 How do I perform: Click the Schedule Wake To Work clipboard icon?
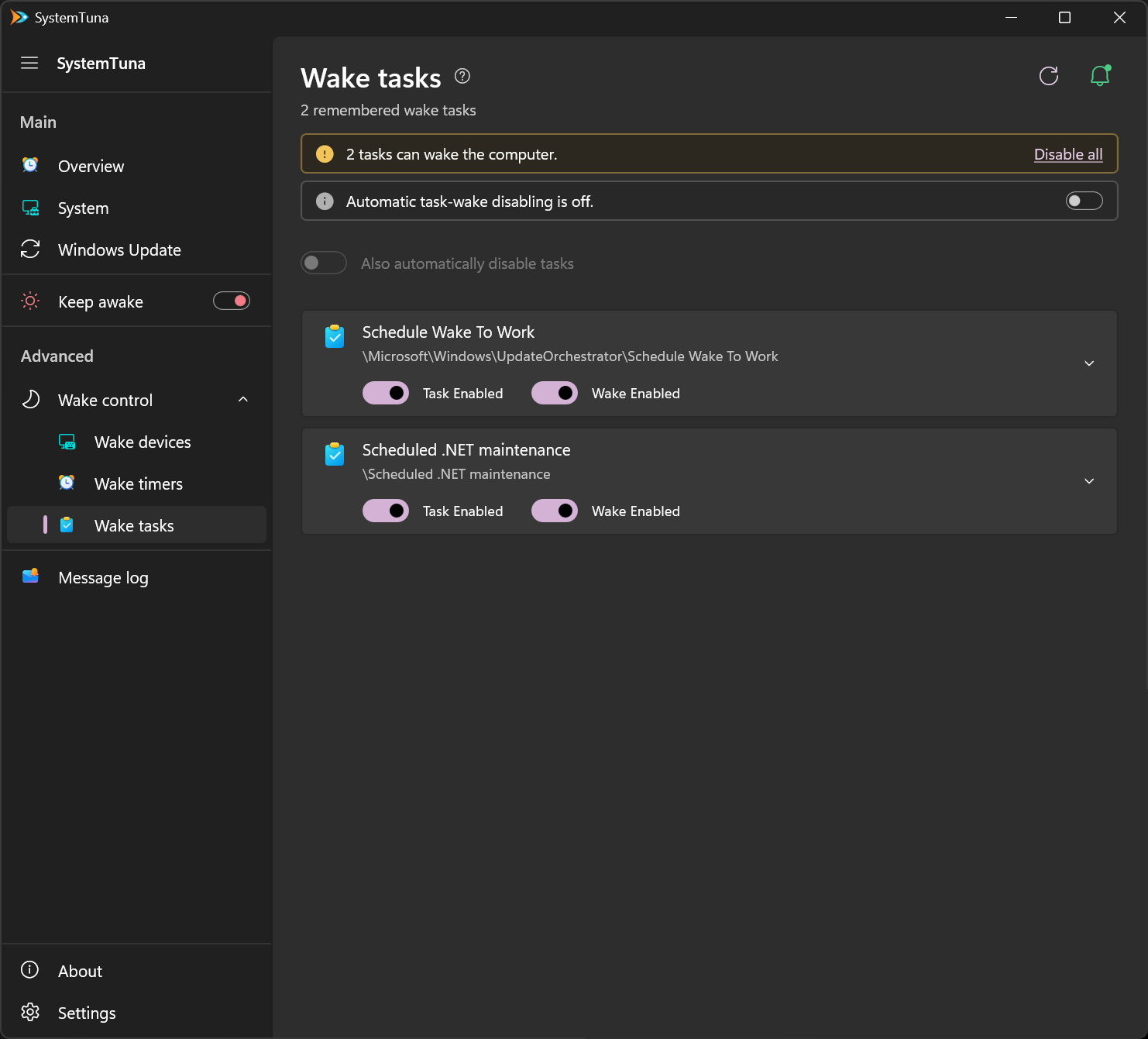[x=335, y=336]
